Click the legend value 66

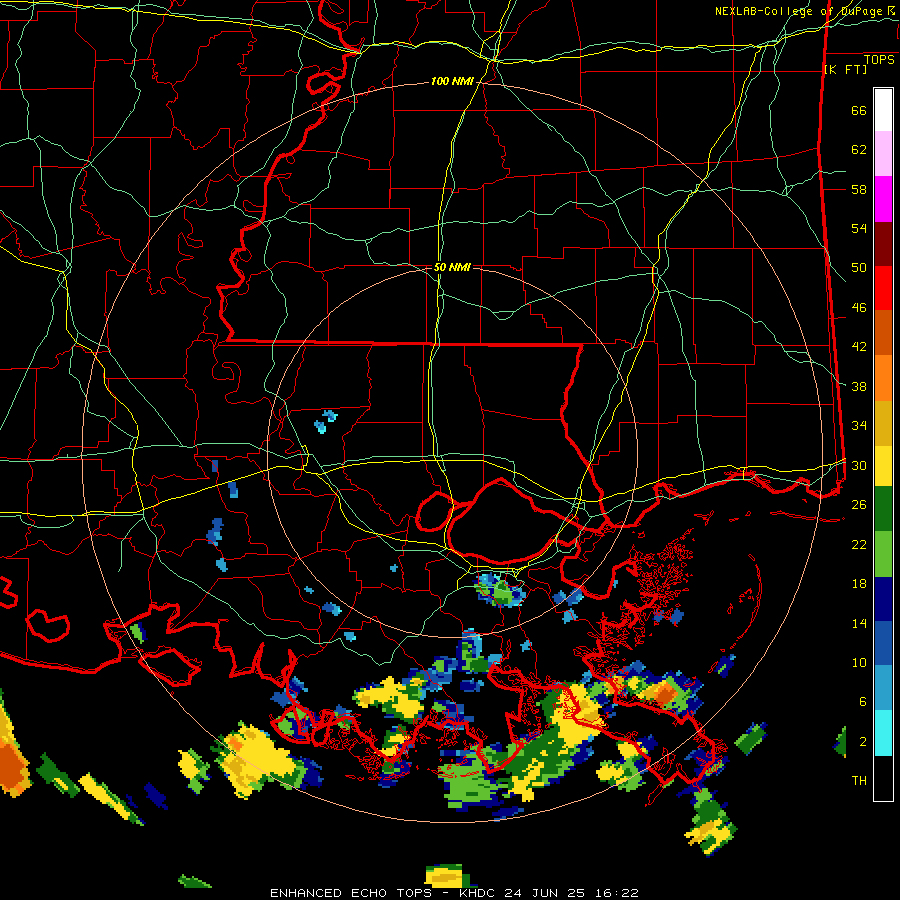point(859,111)
